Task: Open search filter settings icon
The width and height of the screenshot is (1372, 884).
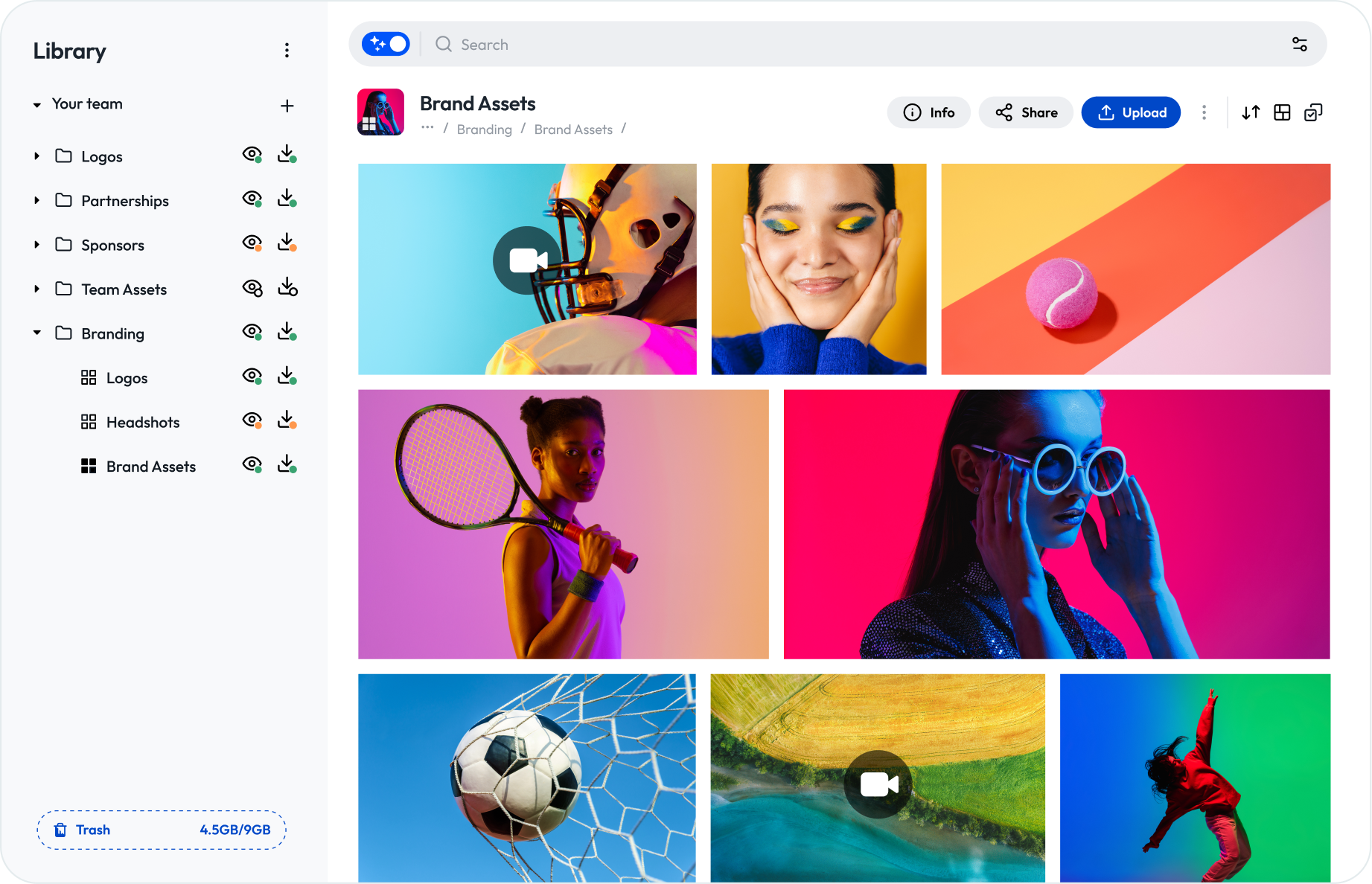Action: tap(1299, 45)
